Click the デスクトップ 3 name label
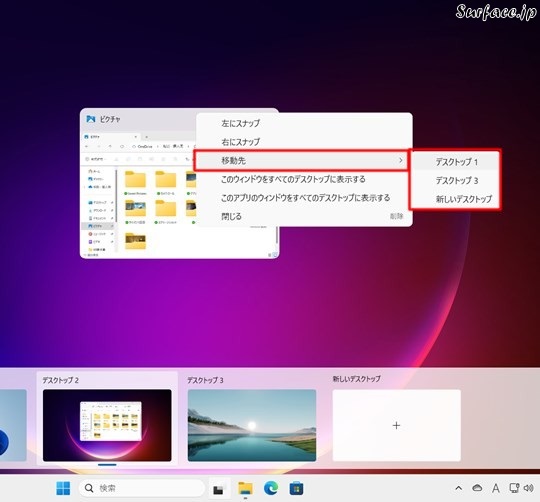Screen dimensions: 540x502 (205, 380)
